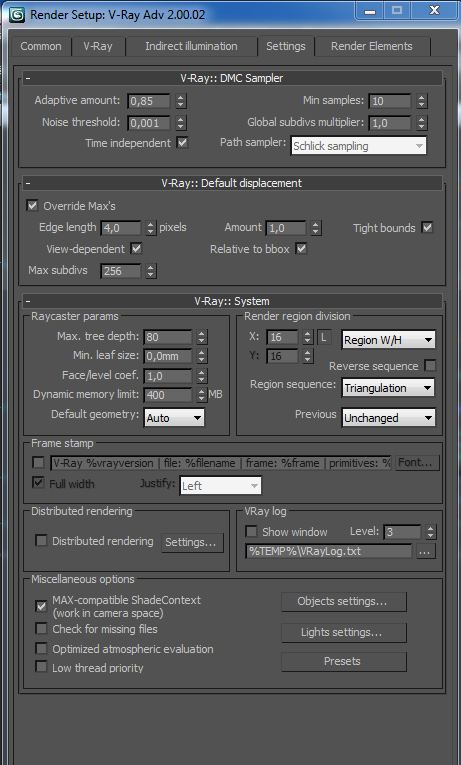Disable Tight bounds checkbox
The height and width of the screenshot is (765, 461).
click(x=427, y=227)
